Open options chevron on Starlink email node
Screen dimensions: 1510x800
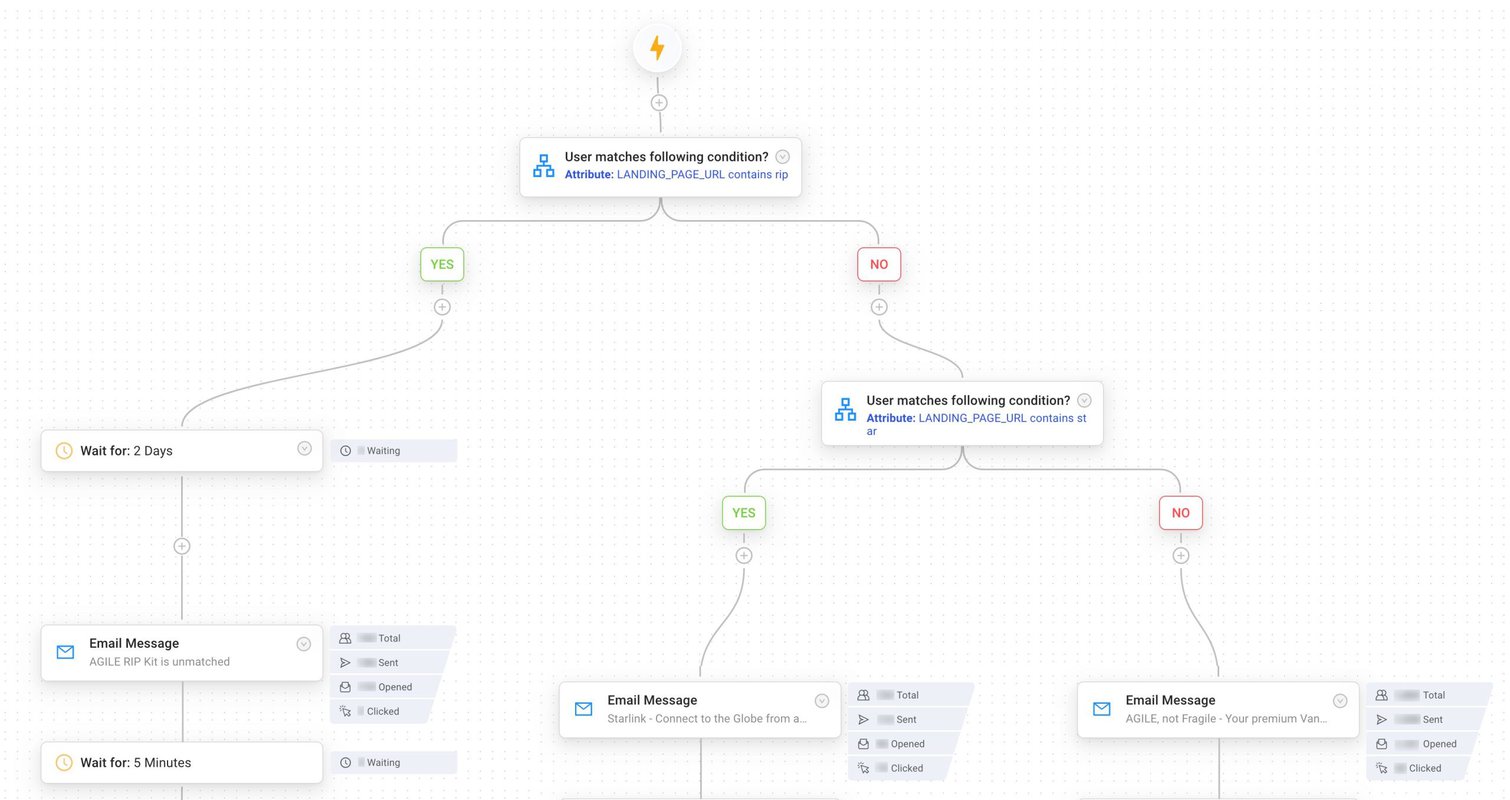pos(822,701)
